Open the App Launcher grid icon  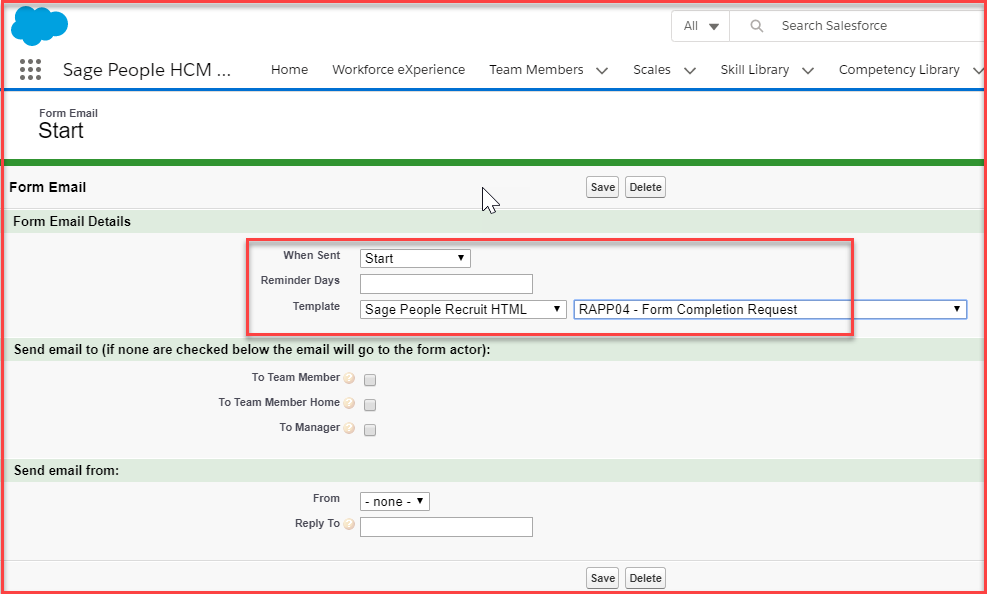(31, 69)
